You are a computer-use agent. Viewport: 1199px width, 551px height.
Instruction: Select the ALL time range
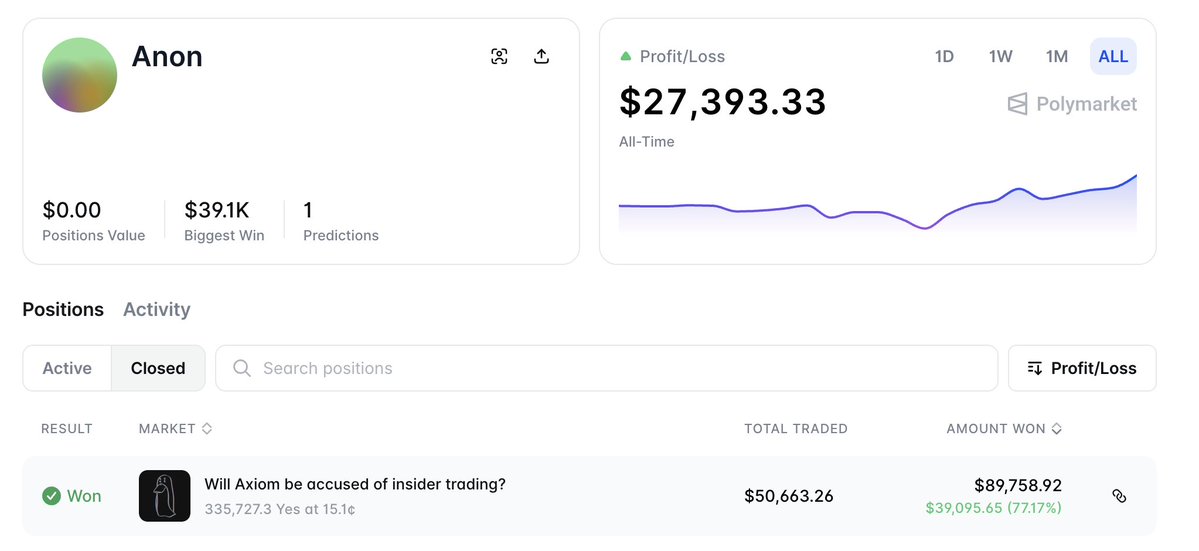pyautogui.click(x=1113, y=57)
